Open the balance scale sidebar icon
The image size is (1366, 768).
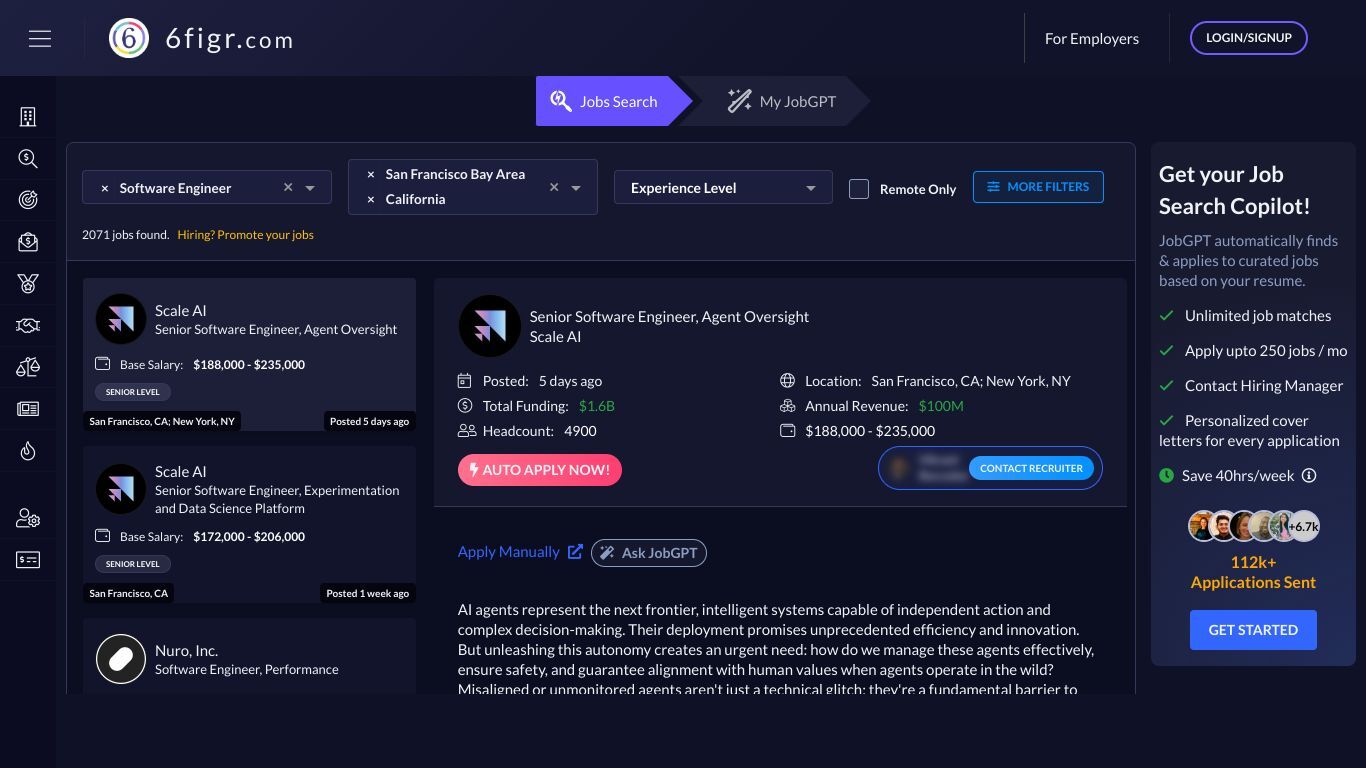point(28,367)
